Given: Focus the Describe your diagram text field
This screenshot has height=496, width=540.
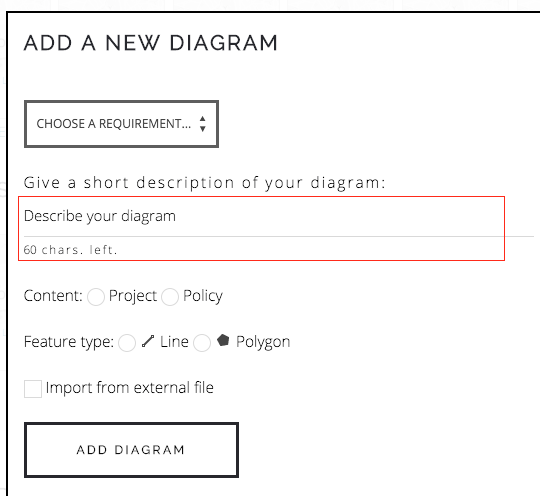Looking at the screenshot, I should coord(278,216).
